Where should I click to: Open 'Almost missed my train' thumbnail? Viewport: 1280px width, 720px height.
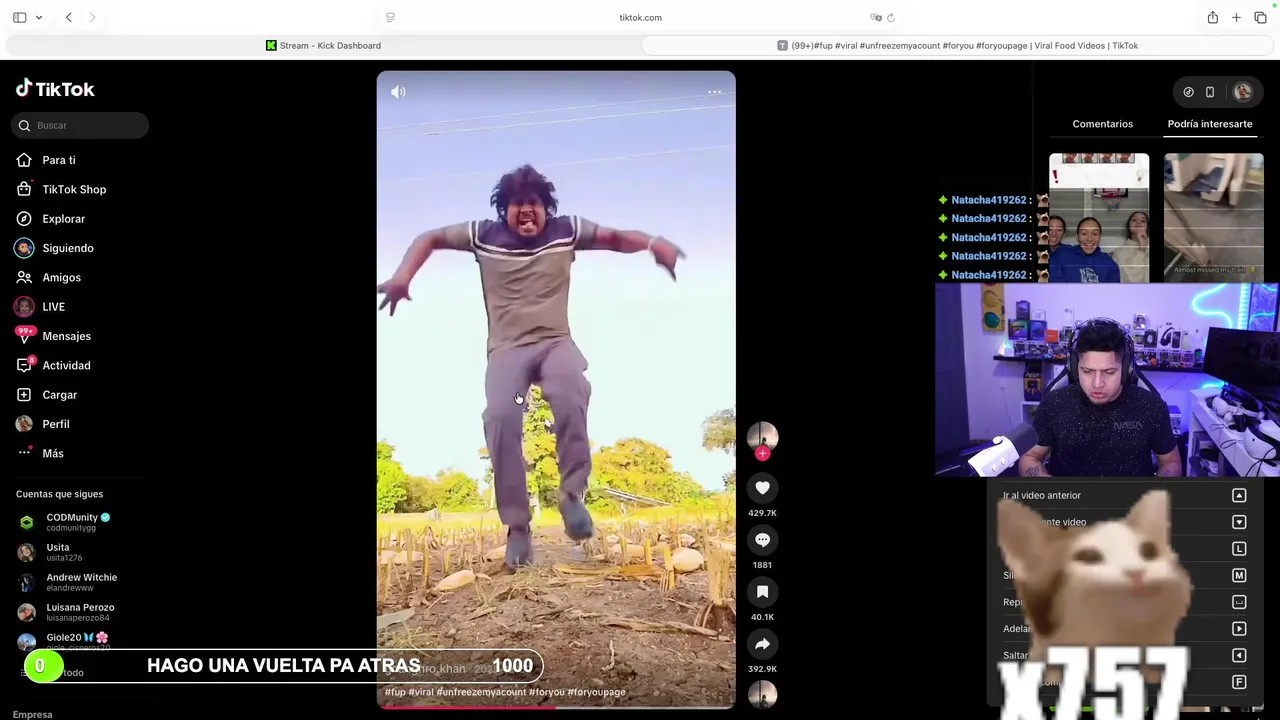coord(1213,218)
